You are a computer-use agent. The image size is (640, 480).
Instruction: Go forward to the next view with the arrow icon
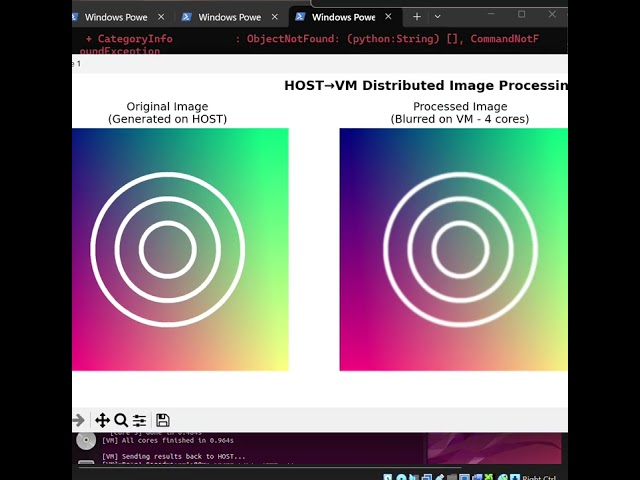click(x=78, y=420)
